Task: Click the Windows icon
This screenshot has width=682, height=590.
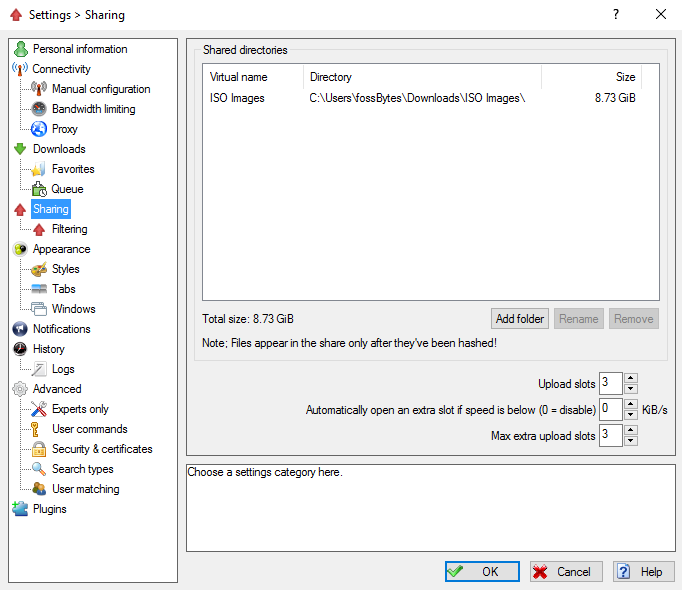Action: click(39, 309)
